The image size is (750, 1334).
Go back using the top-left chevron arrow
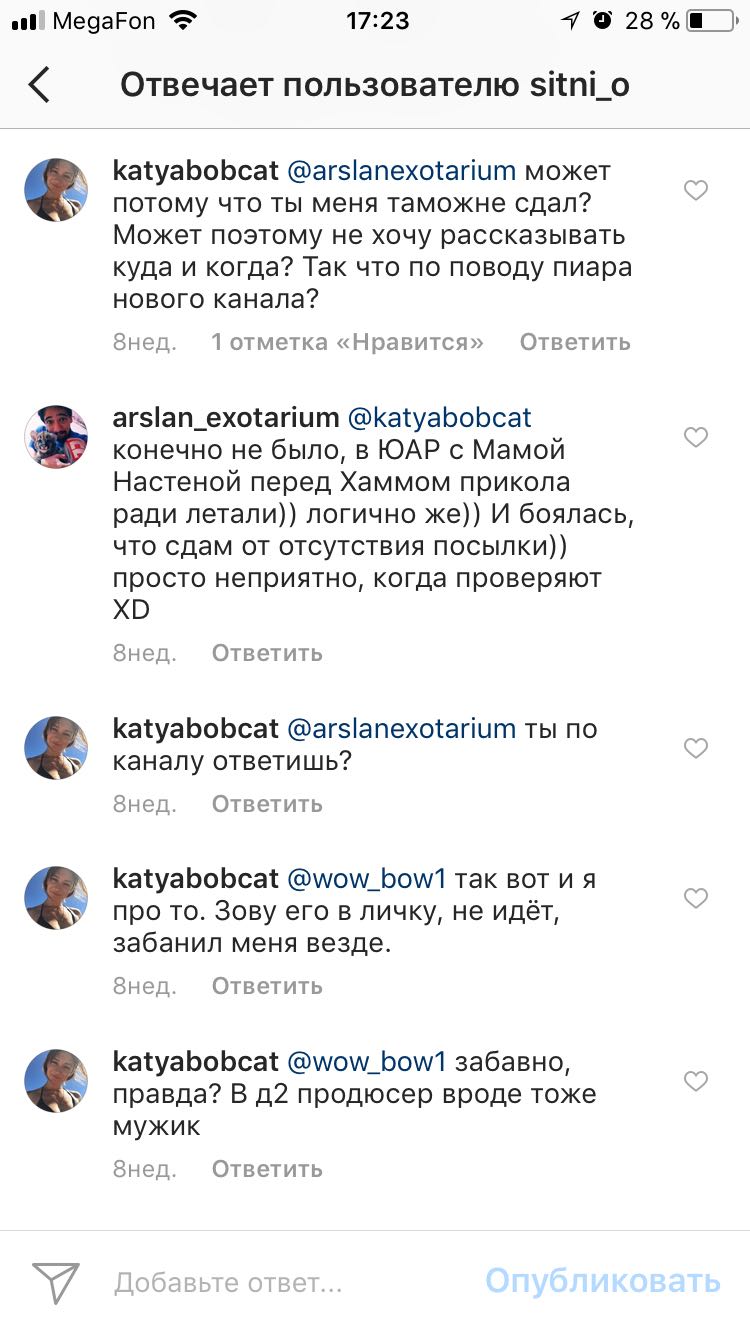[x=39, y=85]
